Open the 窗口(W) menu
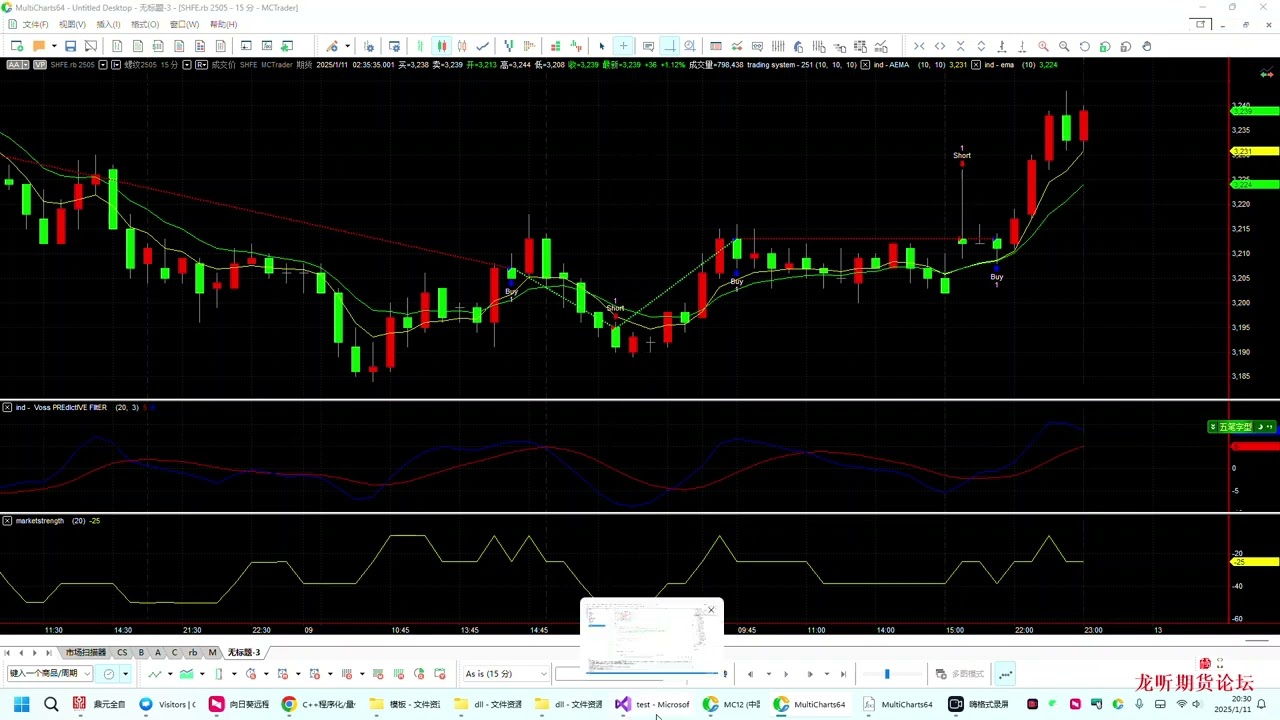This screenshot has width=1280, height=720. 184,24
